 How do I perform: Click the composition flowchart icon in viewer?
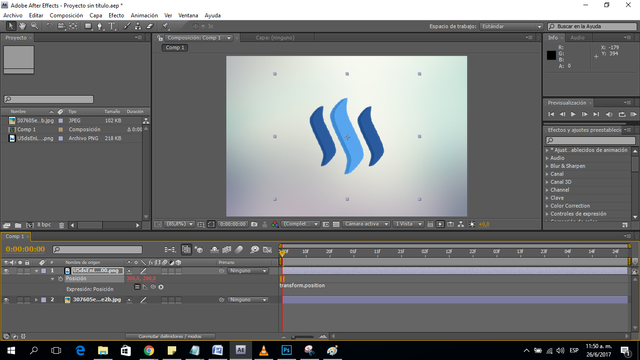tap(461, 224)
